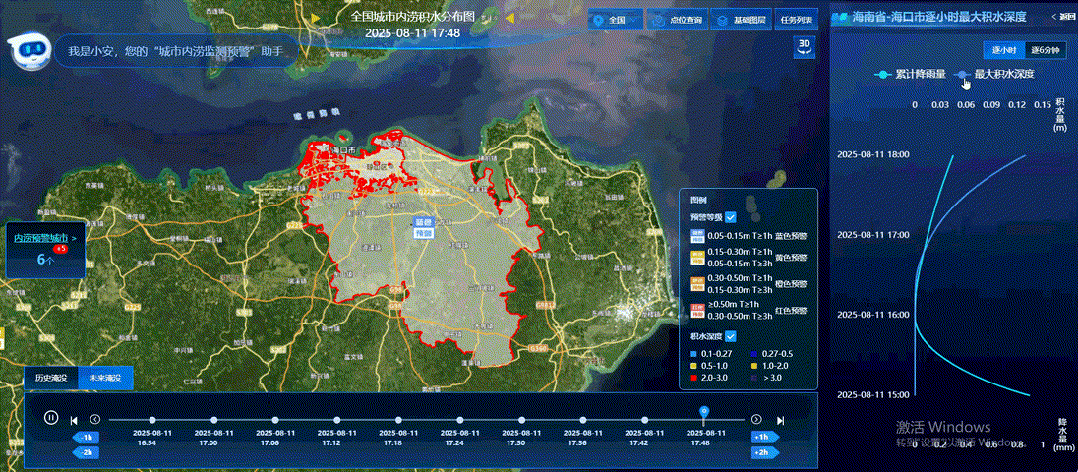Expand the 内涝预警城市 list
Image resolution: width=1078 pixels, height=472 pixels.
[x=41, y=238]
